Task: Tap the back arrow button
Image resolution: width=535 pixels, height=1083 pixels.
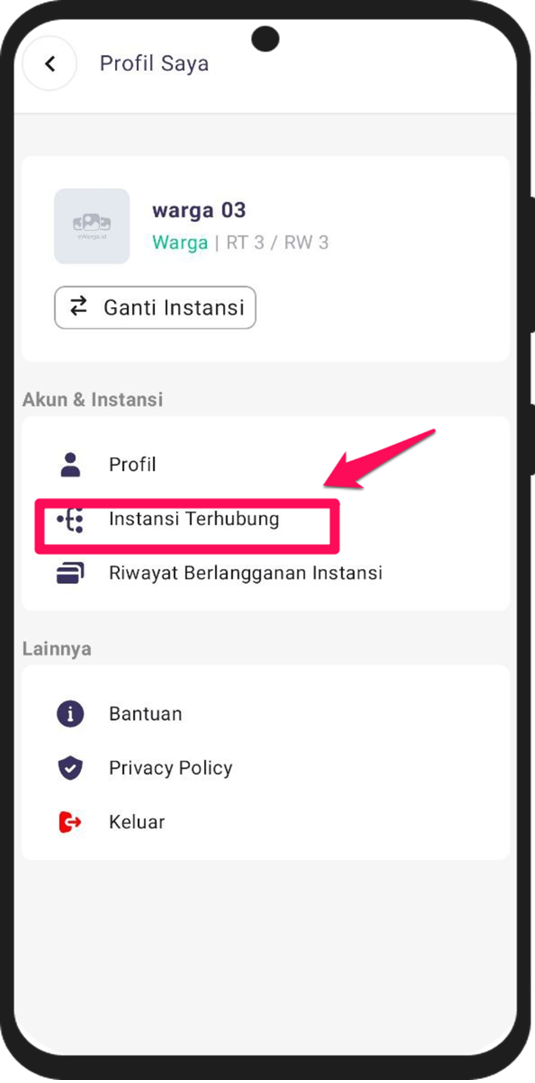Action: pyautogui.click(x=49, y=64)
